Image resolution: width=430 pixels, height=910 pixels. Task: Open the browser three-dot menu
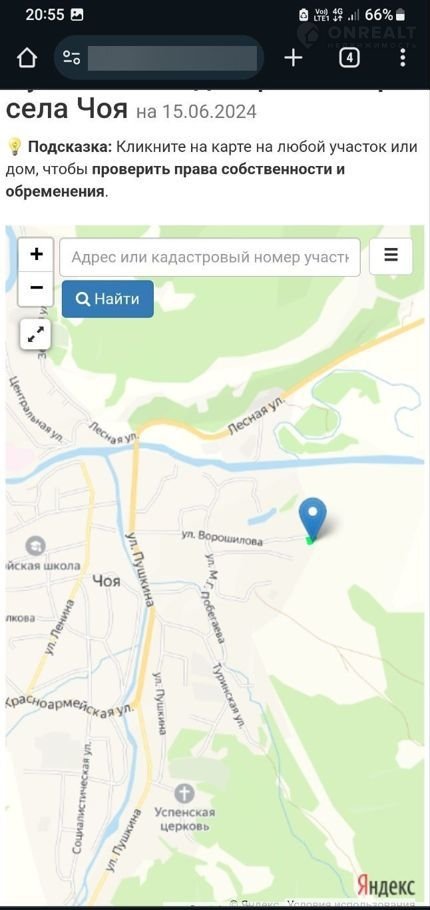pos(403,57)
